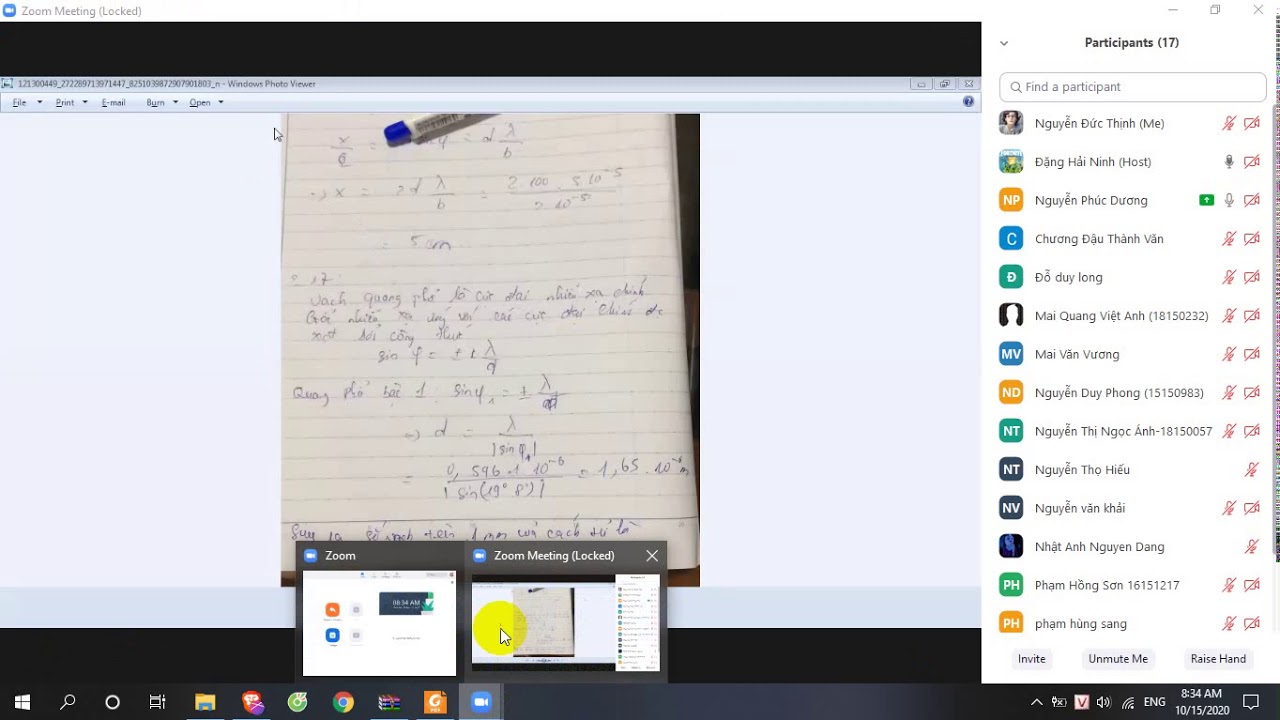Open the notification center icon

[1250, 702]
